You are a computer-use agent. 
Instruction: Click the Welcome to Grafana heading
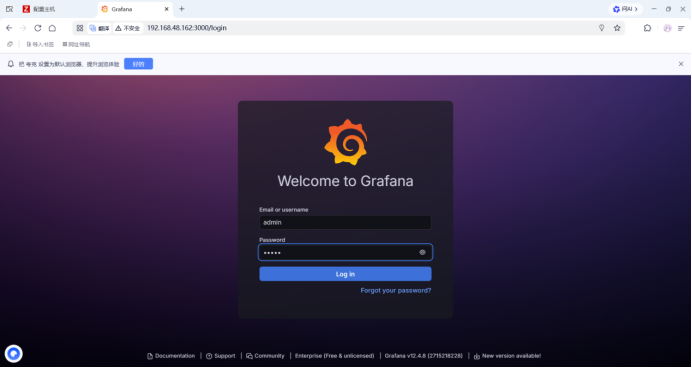coord(345,181)
